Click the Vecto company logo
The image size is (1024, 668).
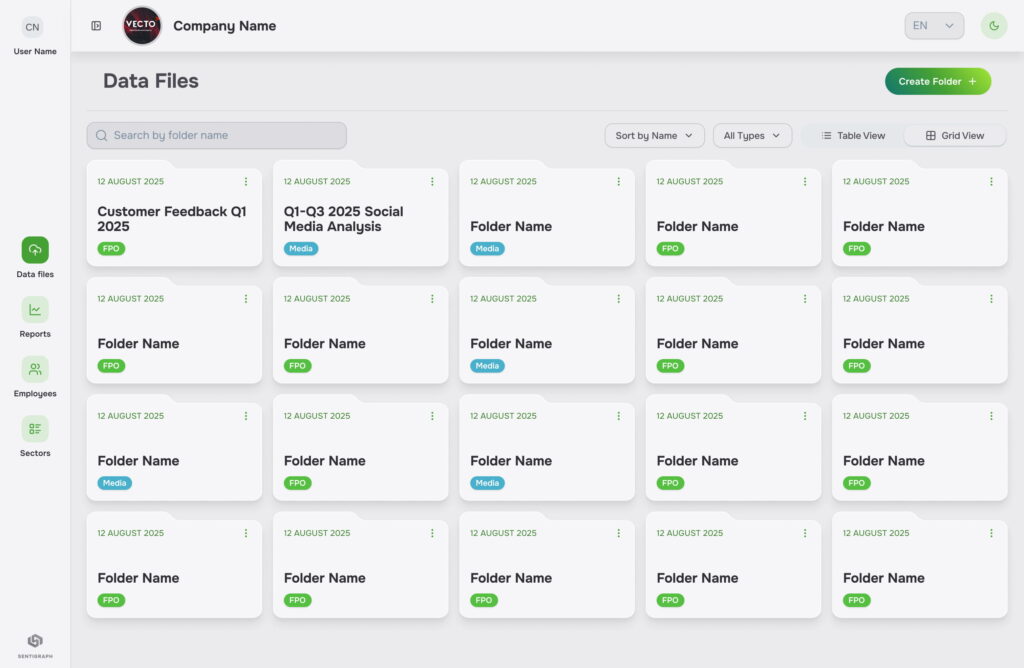coord(142,26)
